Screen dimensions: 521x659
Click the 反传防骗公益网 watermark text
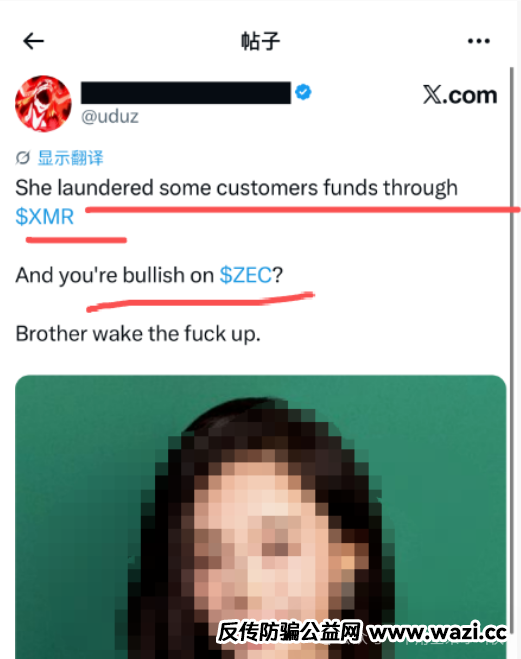289,632
